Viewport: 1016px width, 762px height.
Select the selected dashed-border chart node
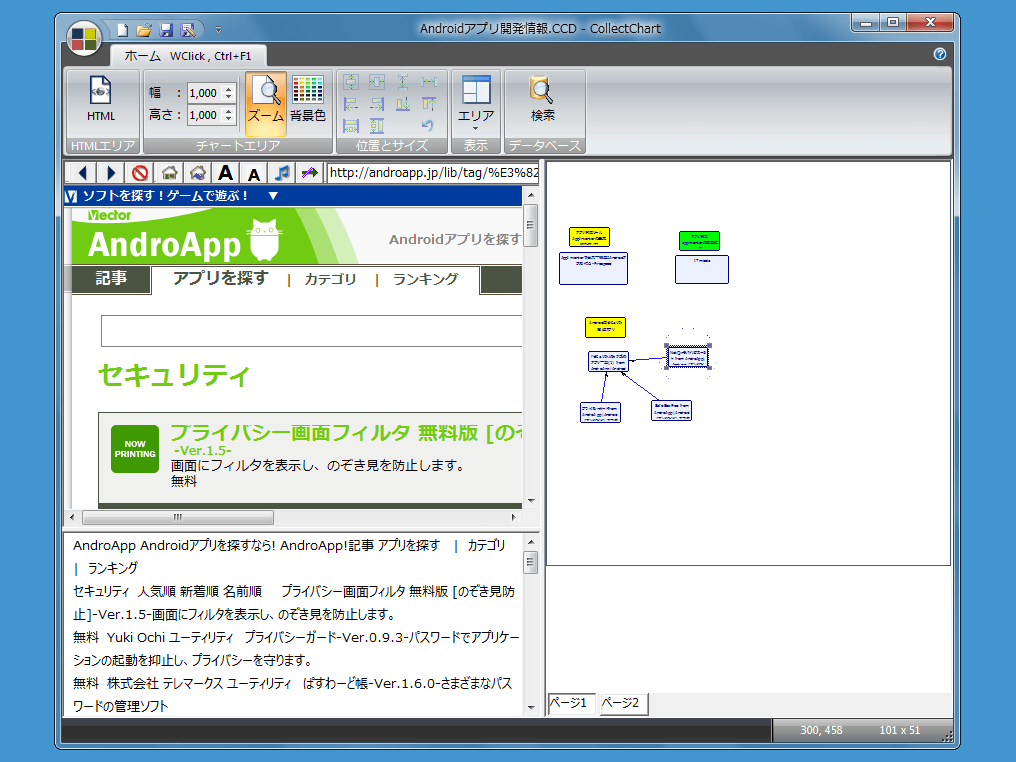687,356
